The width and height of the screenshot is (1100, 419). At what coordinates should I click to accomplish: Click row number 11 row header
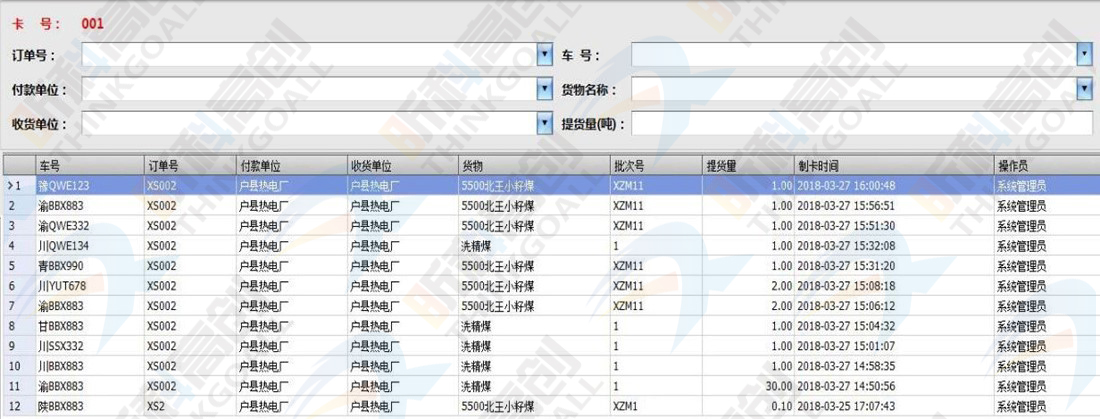click(x=18, y=387)
